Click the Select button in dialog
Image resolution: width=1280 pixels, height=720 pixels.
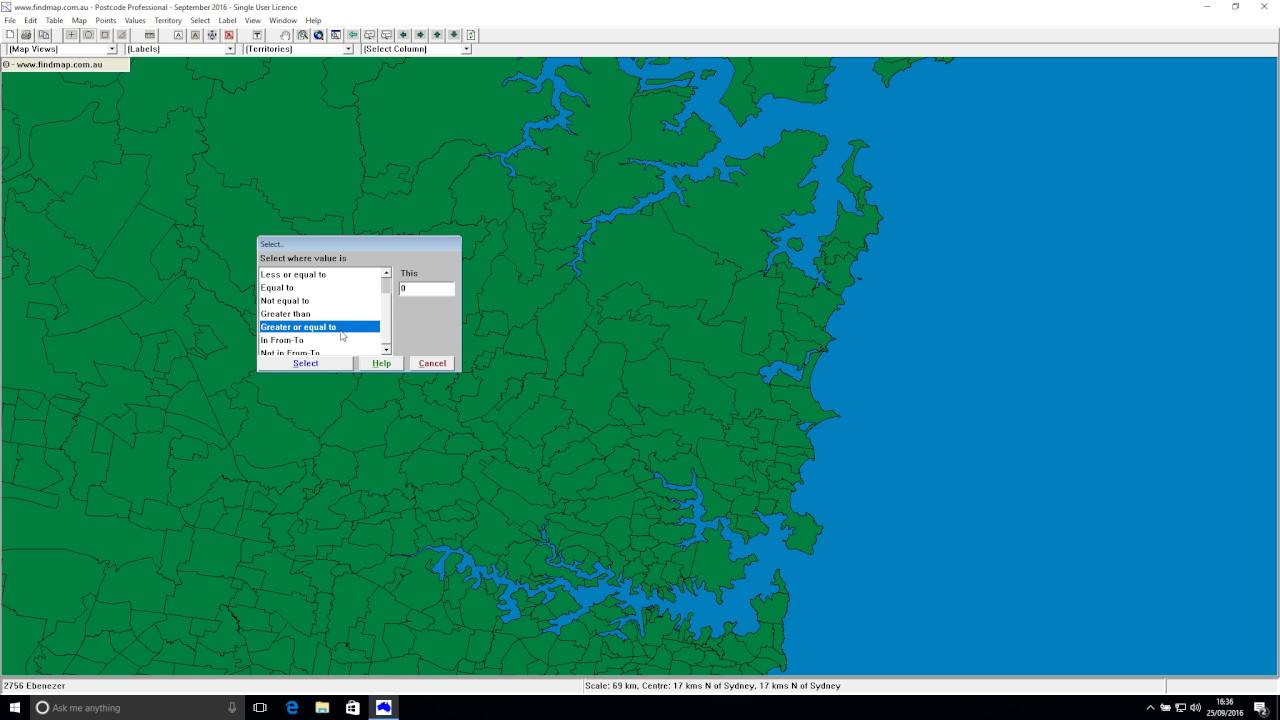(x=306, y=363)
